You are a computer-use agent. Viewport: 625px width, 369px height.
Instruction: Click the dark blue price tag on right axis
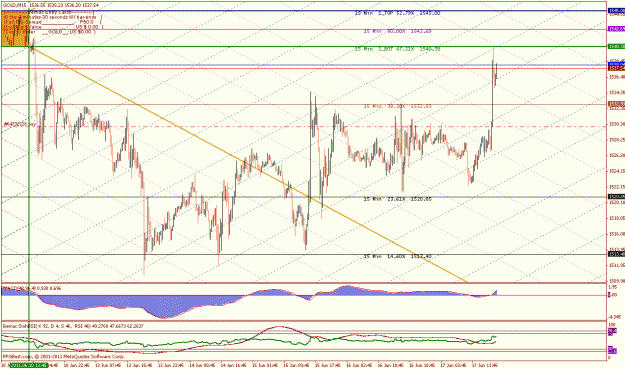616,11
